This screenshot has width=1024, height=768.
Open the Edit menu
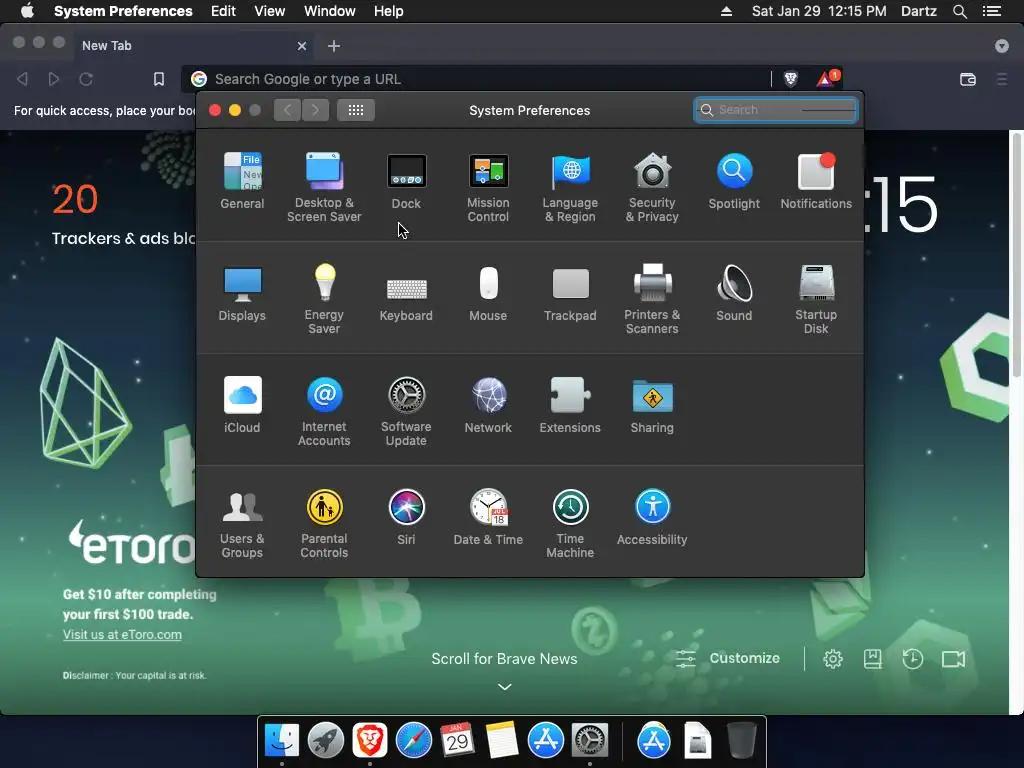[223, 11]
